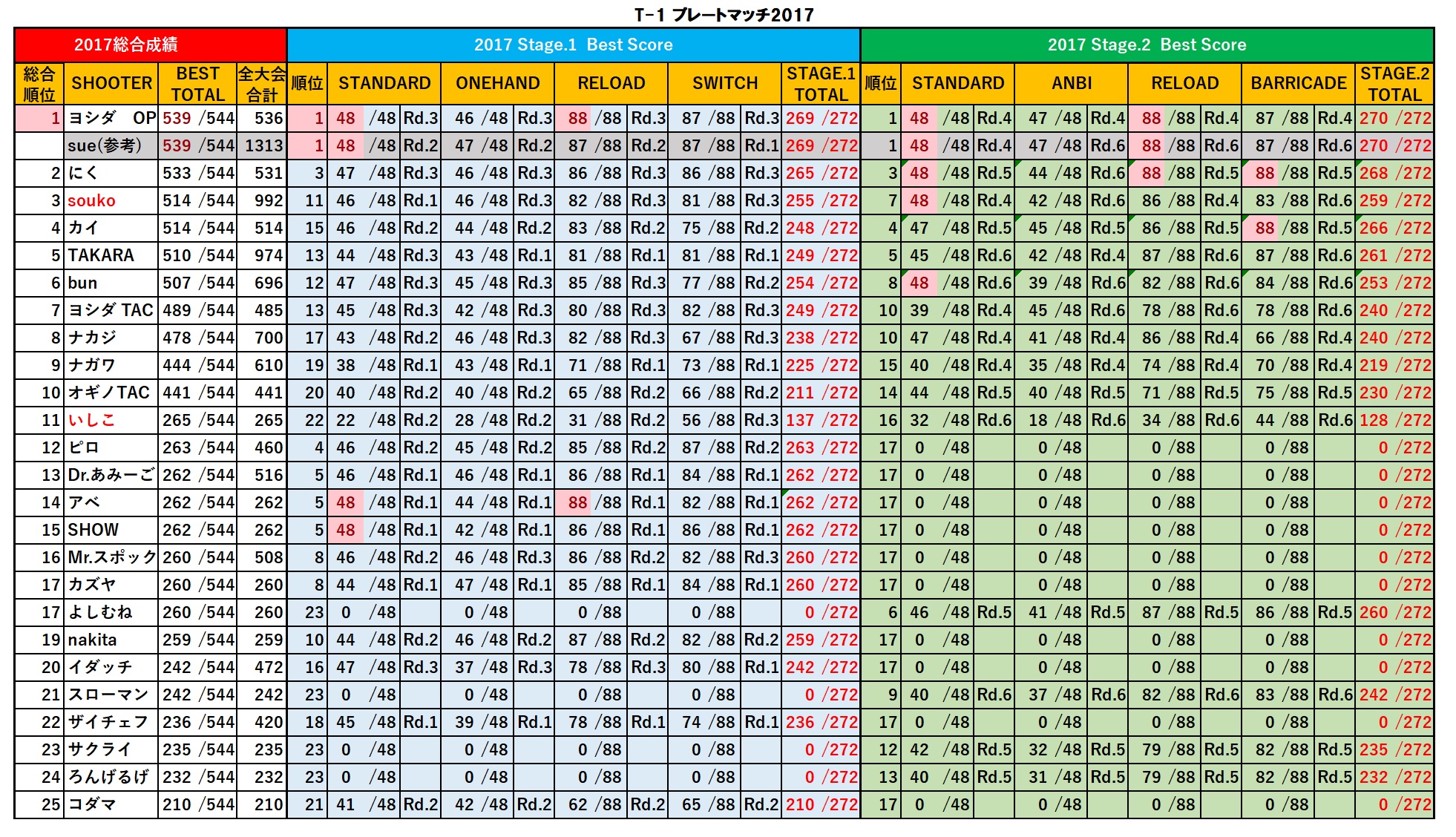
Task: Click BEST TOTAL 507 in bun row
Action: click(177, 283)
